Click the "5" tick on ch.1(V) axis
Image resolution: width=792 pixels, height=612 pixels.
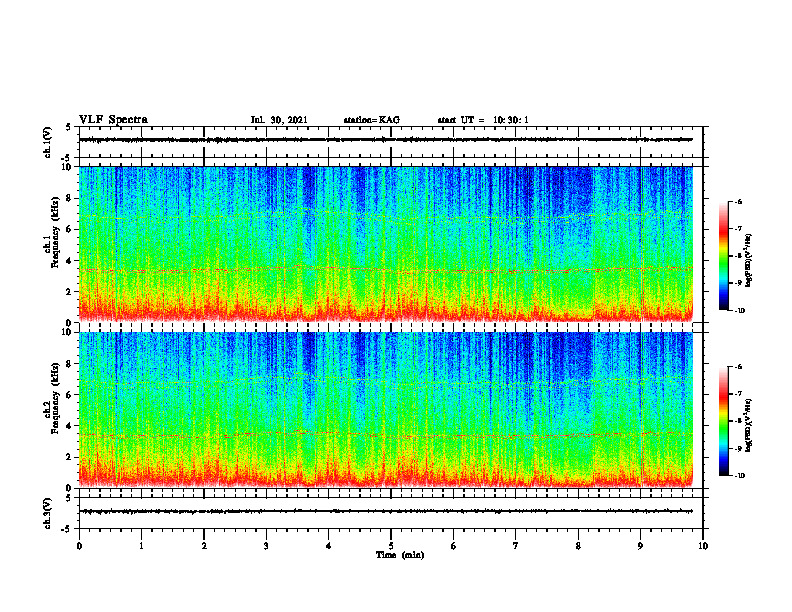69,128
